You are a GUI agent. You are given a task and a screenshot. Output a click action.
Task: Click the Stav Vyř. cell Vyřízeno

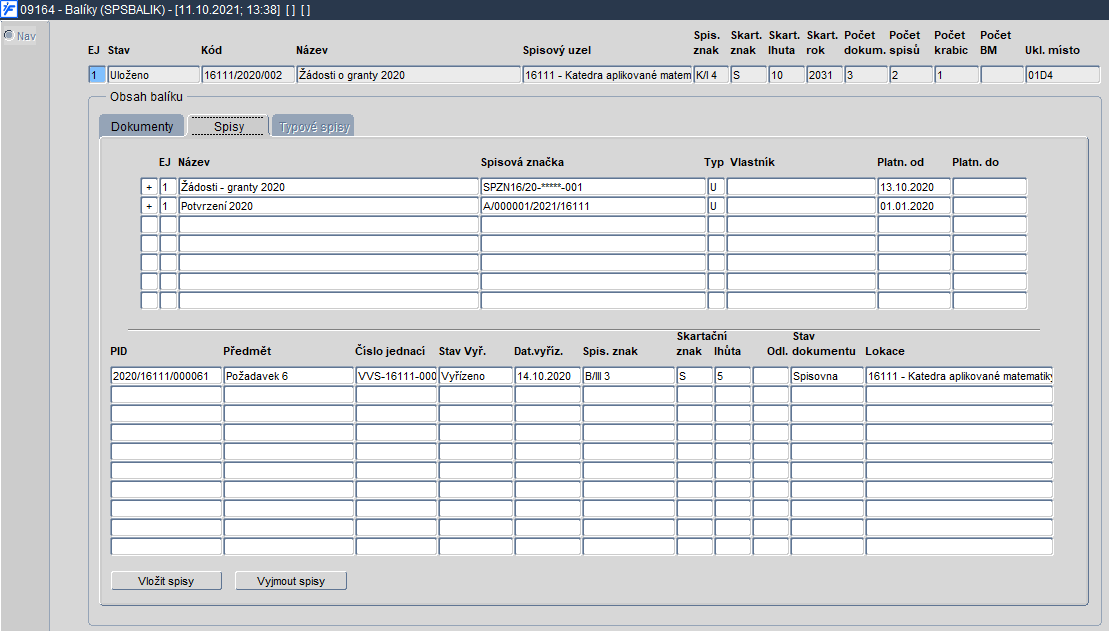(475, 376)
